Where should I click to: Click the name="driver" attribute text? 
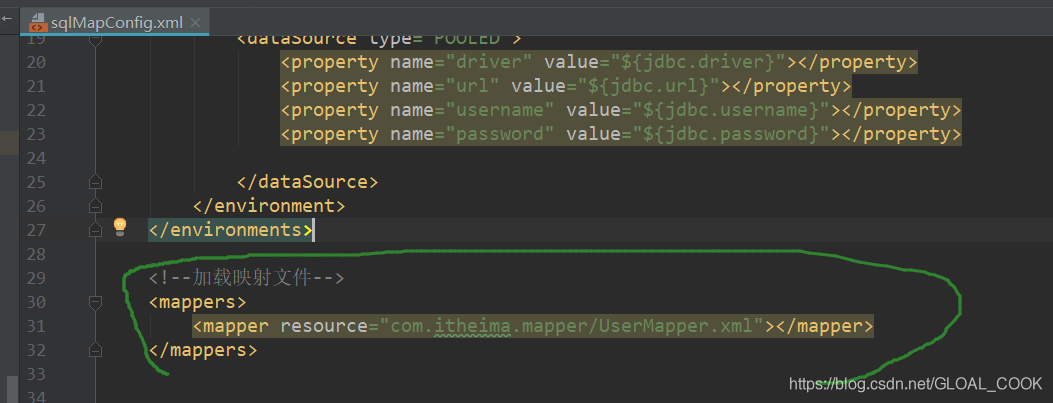coord(461,62)
